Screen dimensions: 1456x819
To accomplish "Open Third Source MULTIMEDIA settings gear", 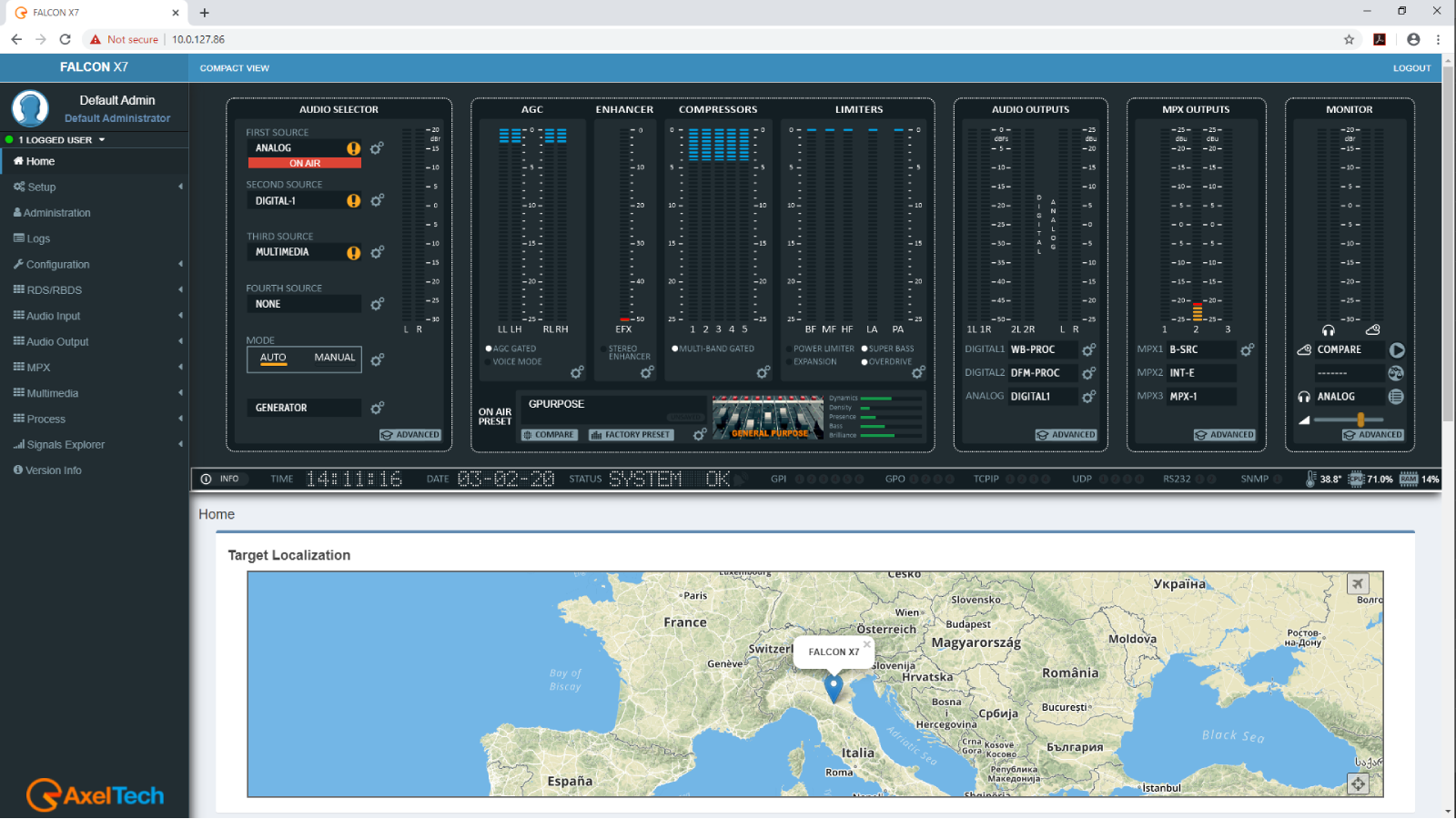I will (x=377, y=252).
